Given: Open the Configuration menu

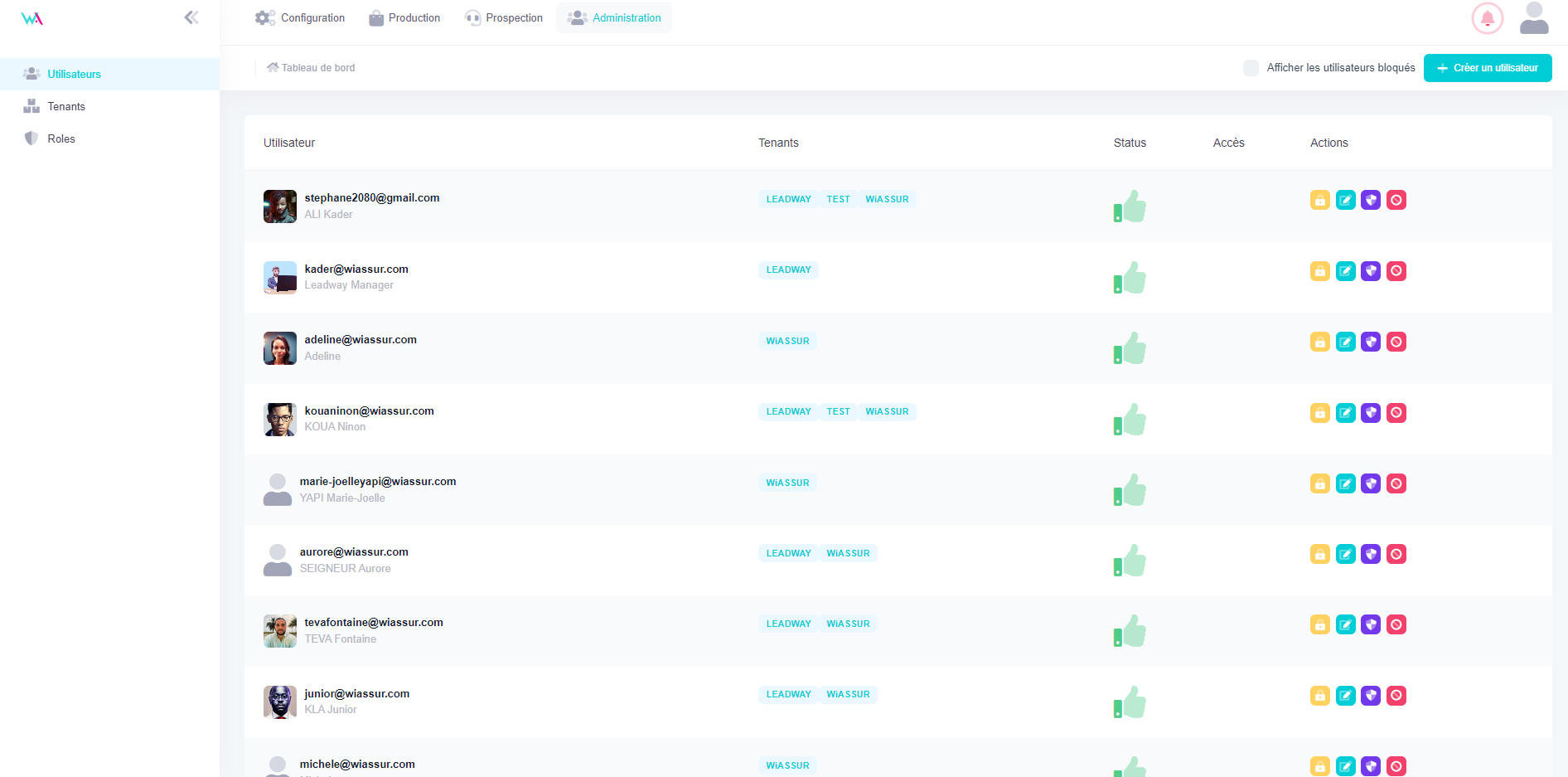Looking at the screenshot, I should [x=300, y=18].
